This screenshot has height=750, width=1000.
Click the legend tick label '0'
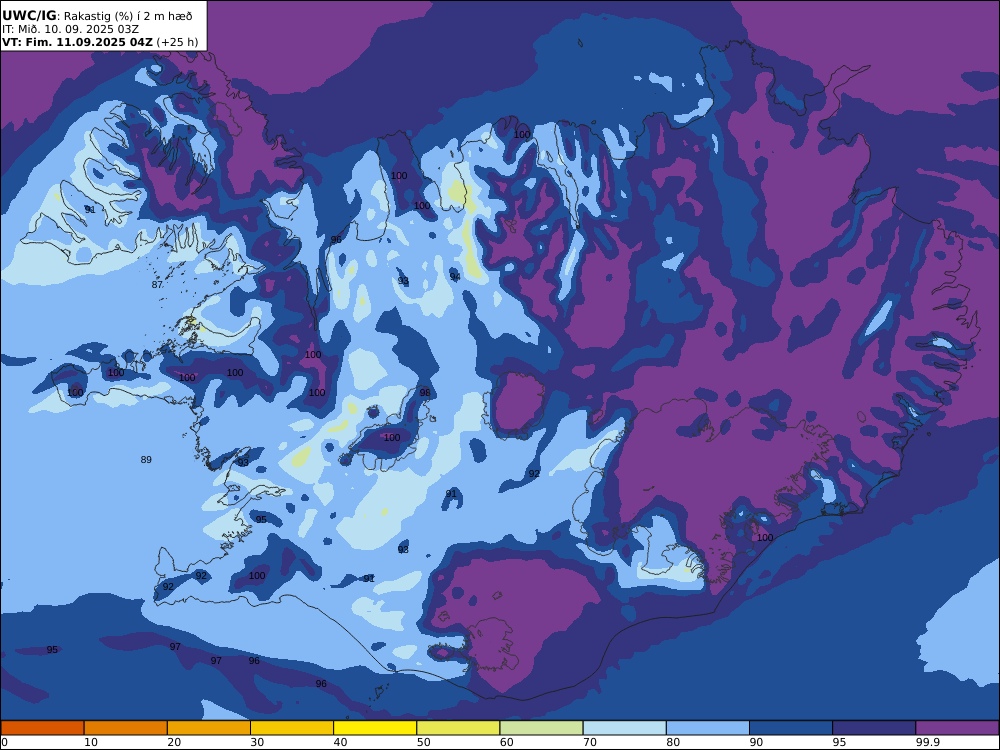pyautogui.click(x=4, y=742)
